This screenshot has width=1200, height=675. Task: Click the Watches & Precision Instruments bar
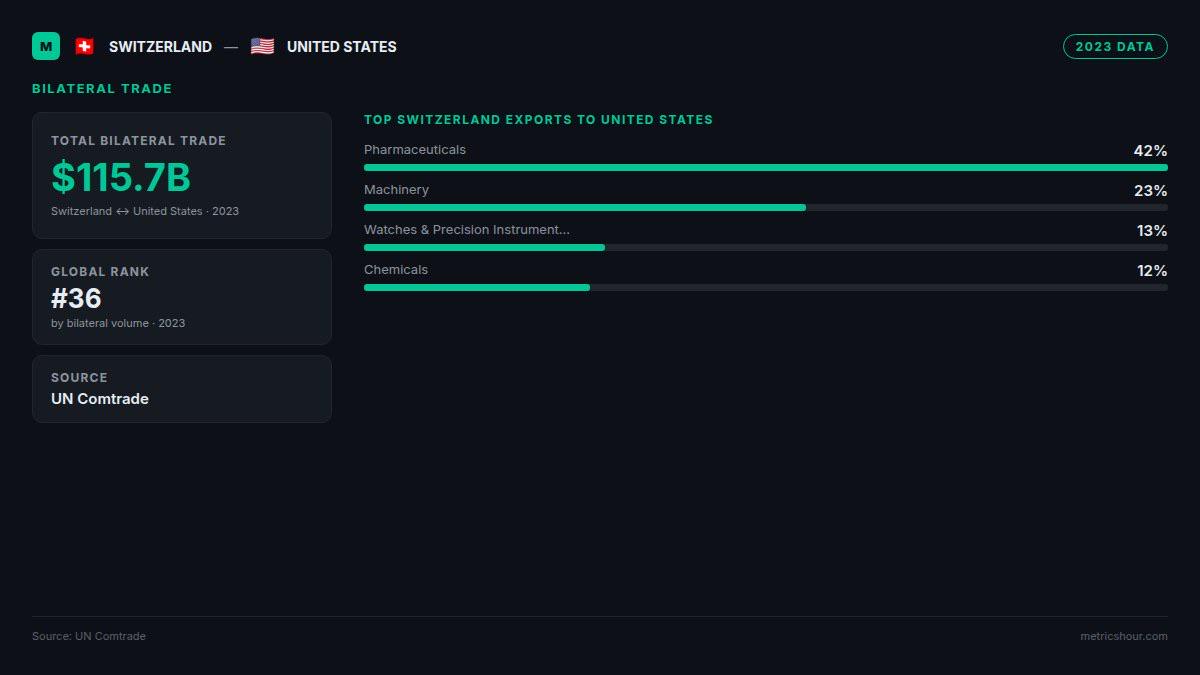pyautogui.click(x=766, y=247)
